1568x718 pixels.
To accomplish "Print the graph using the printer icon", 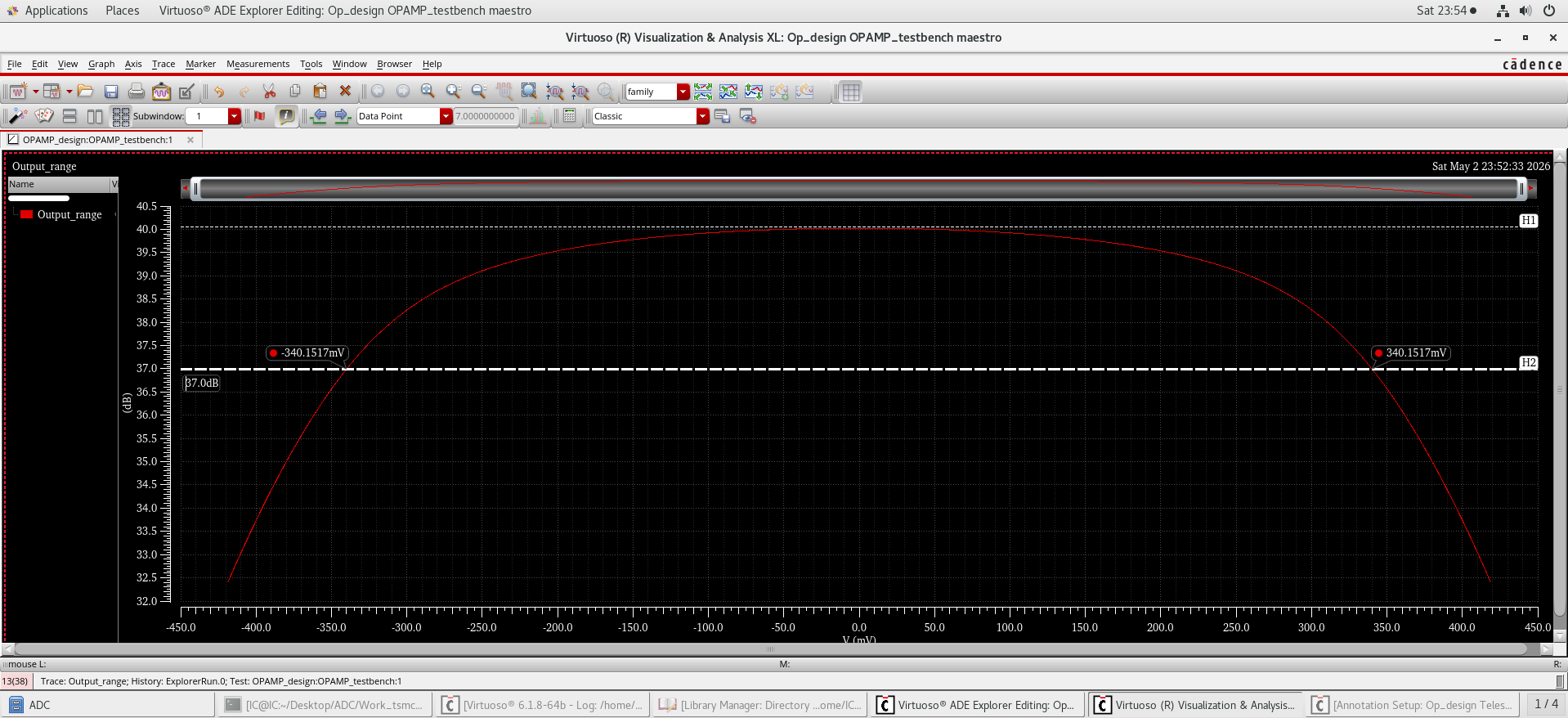I will pyautogui.click(x=137, y=92).
